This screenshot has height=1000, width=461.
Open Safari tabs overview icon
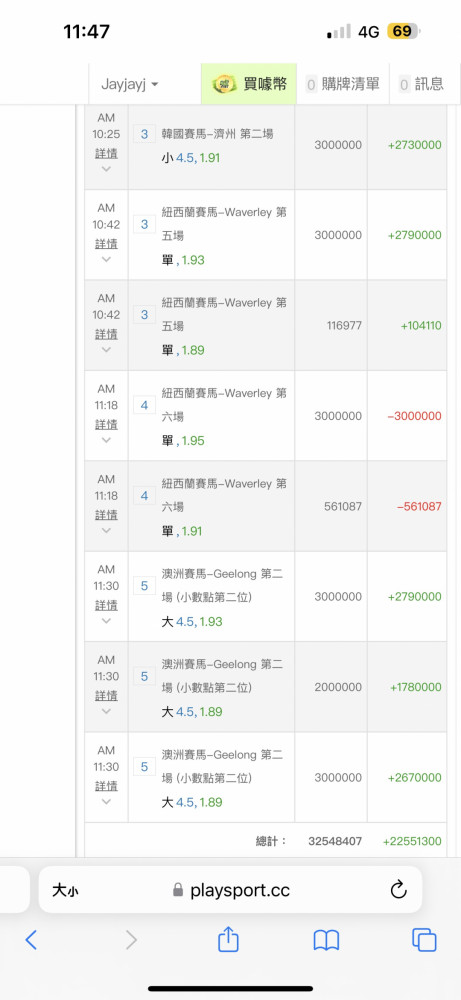point(424,939)
